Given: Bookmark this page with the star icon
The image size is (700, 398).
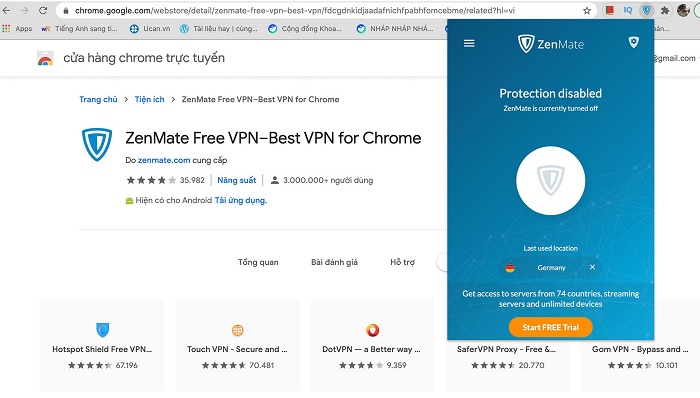Looking at the screenshot, I should tap(587, 10).
